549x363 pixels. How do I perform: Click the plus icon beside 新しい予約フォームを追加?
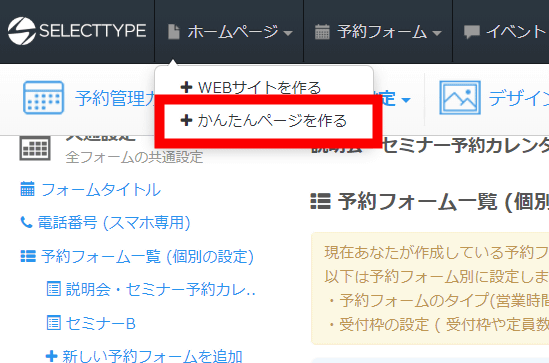point(51,356)
